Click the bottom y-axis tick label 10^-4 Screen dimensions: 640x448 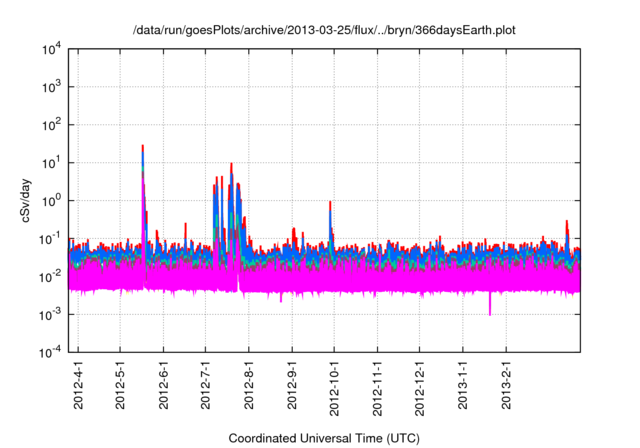pos(48,352)
